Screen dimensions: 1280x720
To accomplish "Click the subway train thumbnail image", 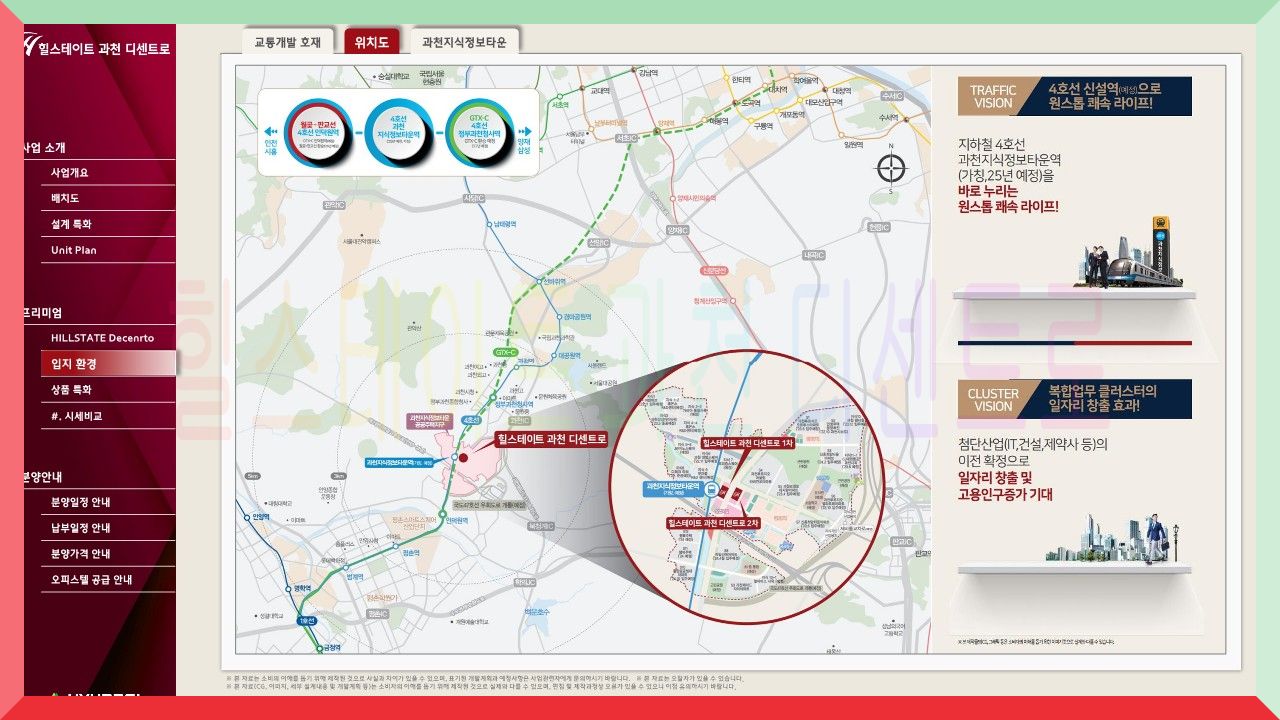I will tap(1127, 252).
